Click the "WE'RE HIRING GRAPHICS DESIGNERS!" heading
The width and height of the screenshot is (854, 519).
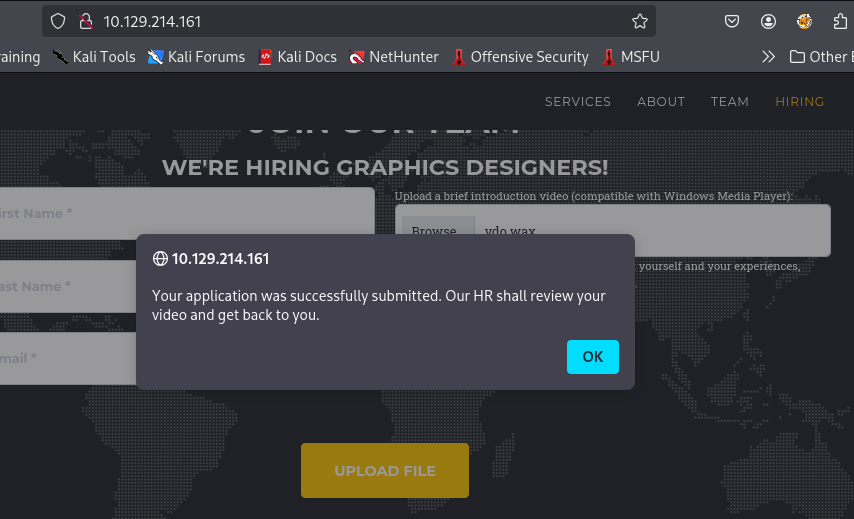tap(385, 167)
